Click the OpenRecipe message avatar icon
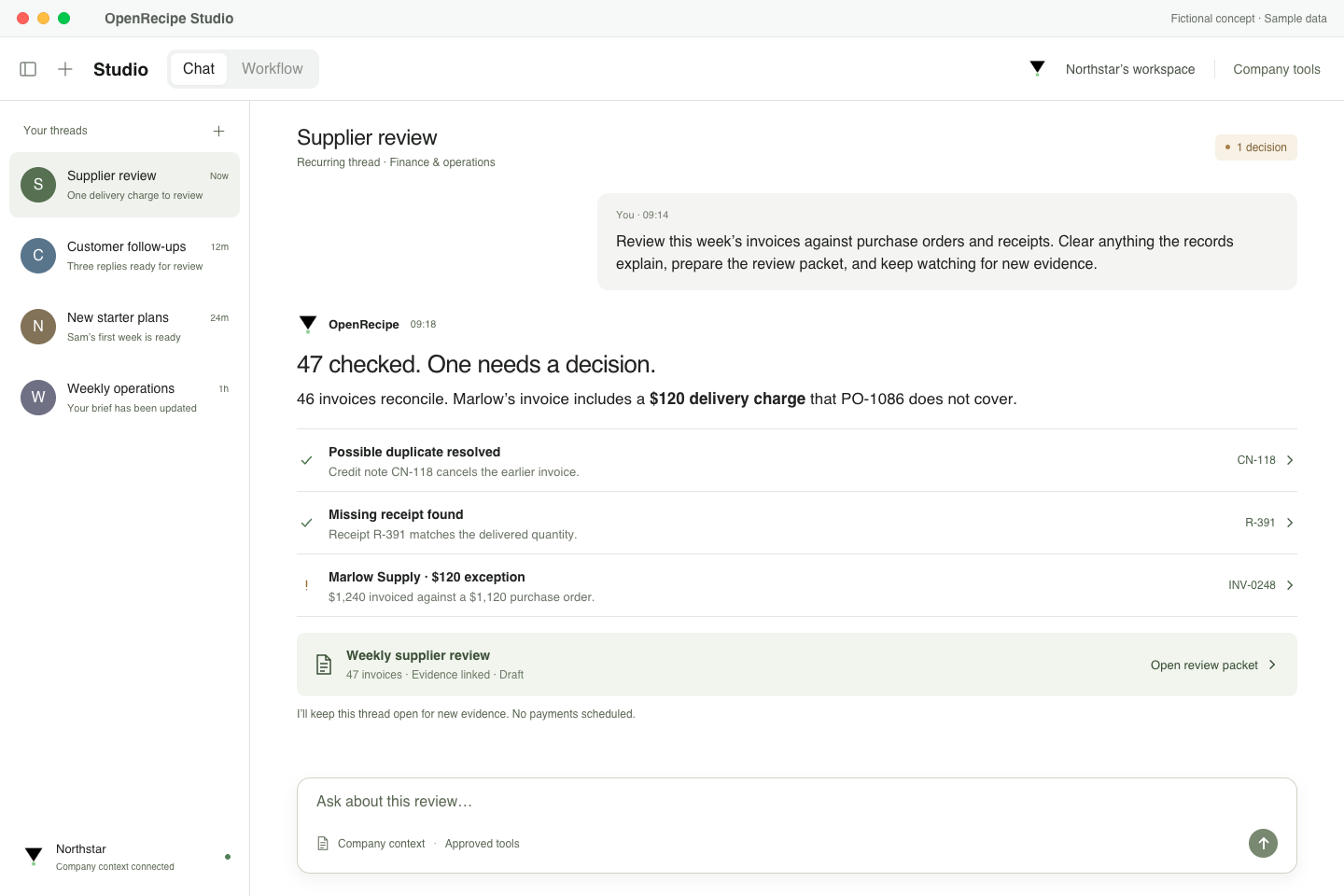The height and width of the screenshot is (896, 1344). pyautogui.click(x=308, y=325)
